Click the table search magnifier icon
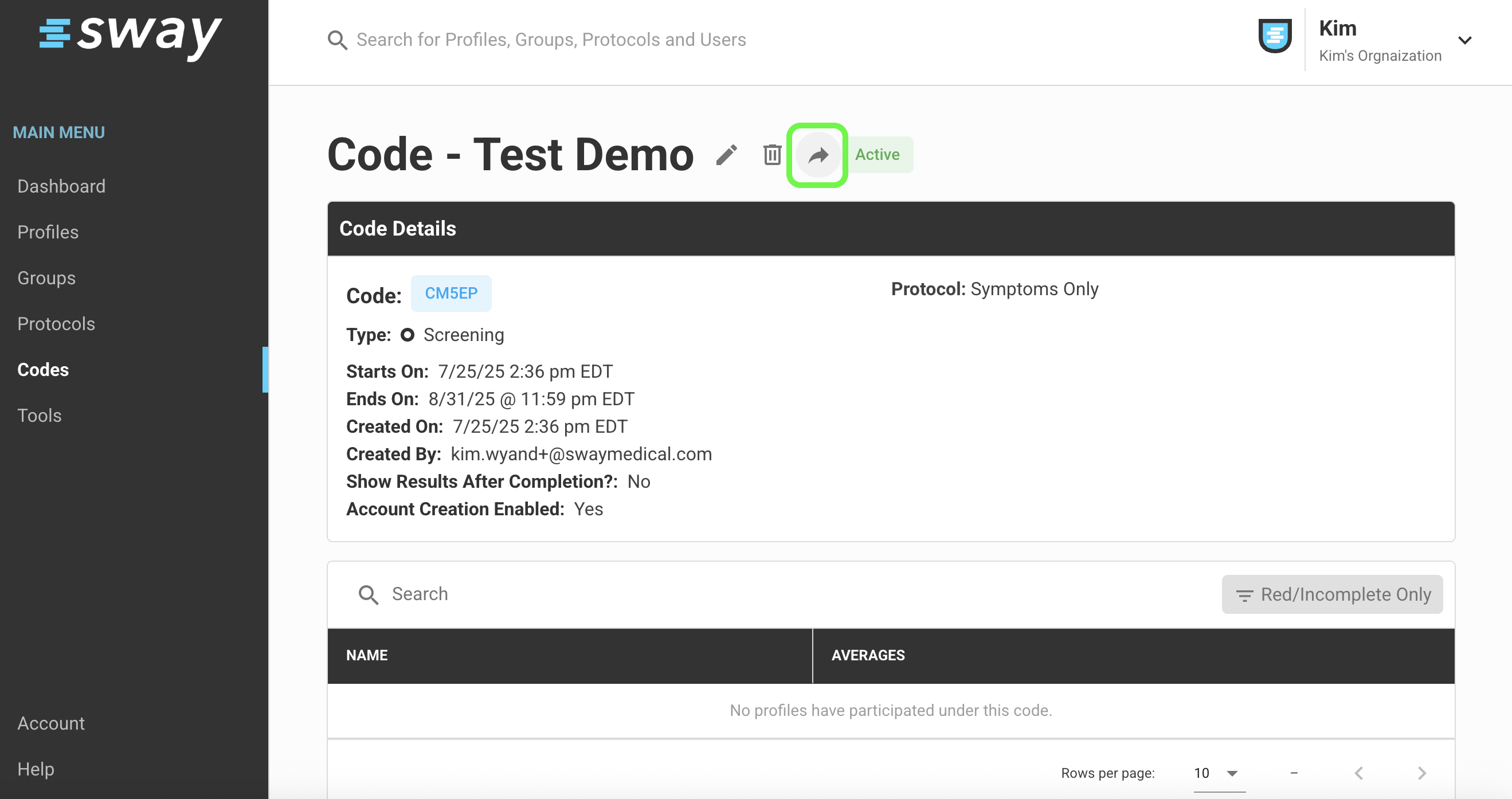The image size is (1512, 799). tap(369, 595)
